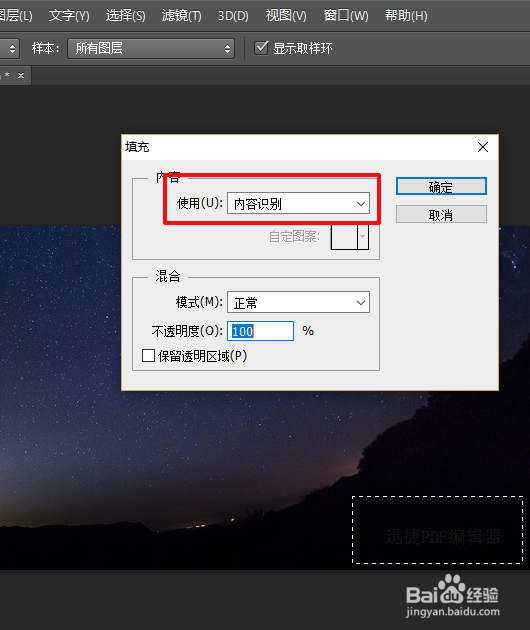Close the 填充 dialog
The height and width of the screenshot is (630, 530).
pos(483,147)
